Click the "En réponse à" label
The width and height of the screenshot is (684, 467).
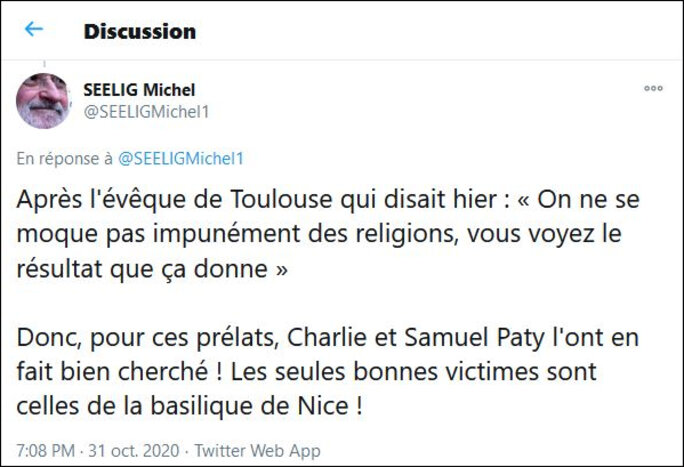(64, 158)
